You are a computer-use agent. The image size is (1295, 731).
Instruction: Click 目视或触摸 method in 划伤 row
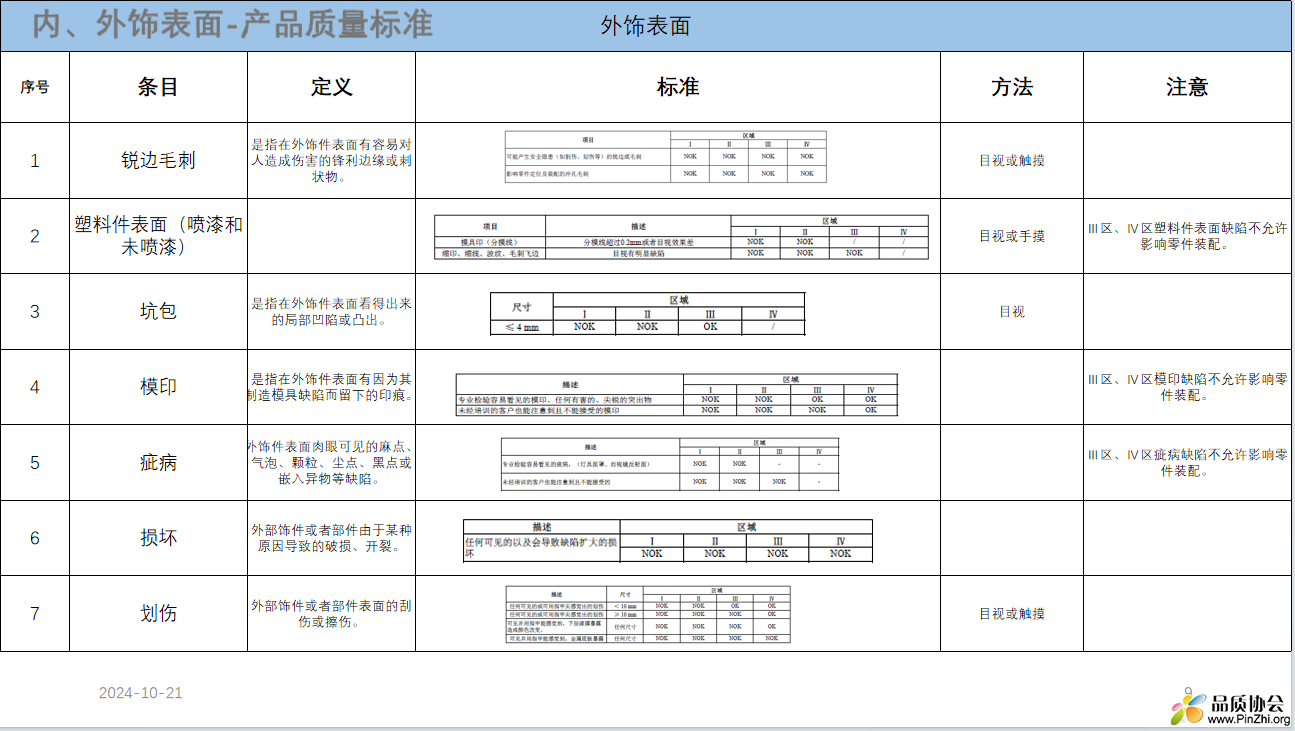[1012, 614]
